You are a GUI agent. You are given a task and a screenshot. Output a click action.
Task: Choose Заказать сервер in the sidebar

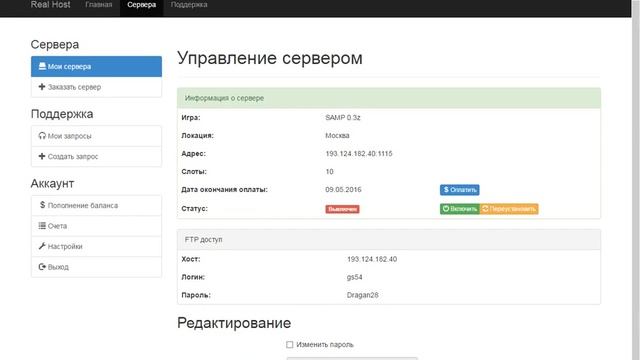coord(96,87)
